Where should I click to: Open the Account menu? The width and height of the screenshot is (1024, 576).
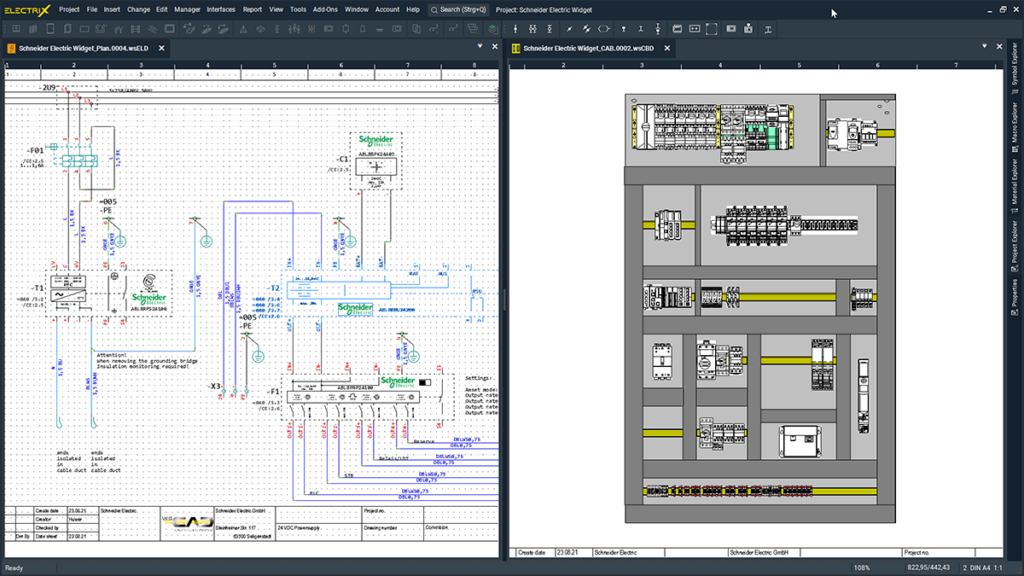point(387,10)
